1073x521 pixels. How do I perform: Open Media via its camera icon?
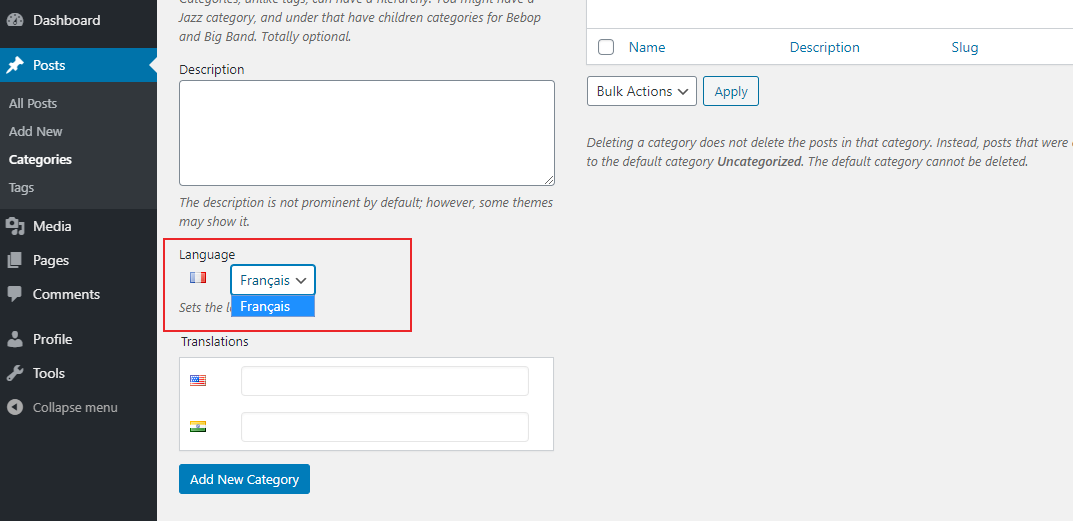pos(14,226)
